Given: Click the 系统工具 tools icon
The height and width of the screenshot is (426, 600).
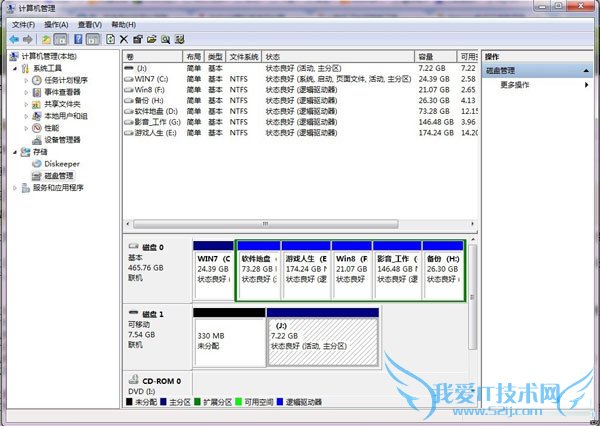Looking at the screenshot, I should point(25,69).
